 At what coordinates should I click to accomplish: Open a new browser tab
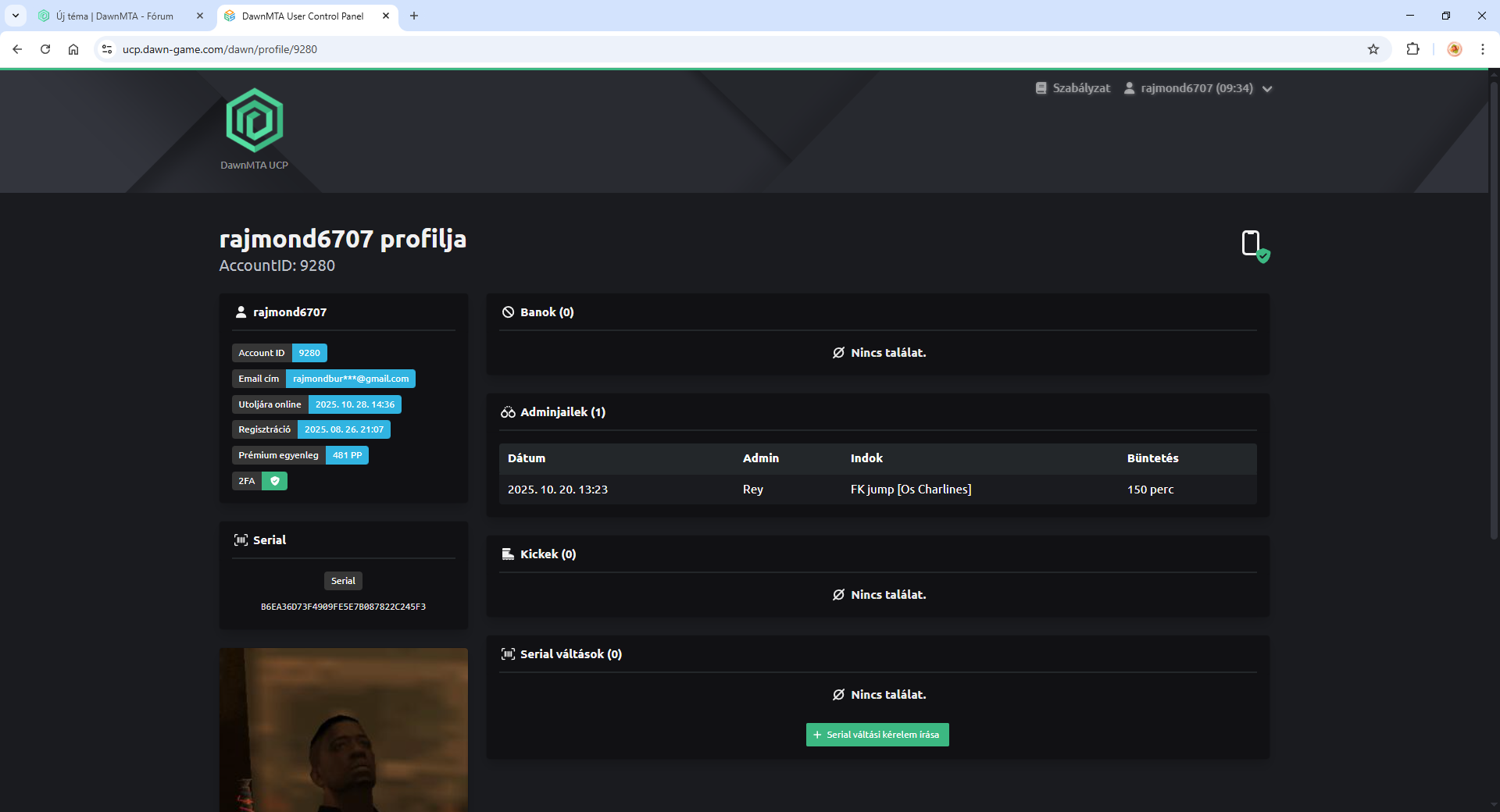(414, 16)
